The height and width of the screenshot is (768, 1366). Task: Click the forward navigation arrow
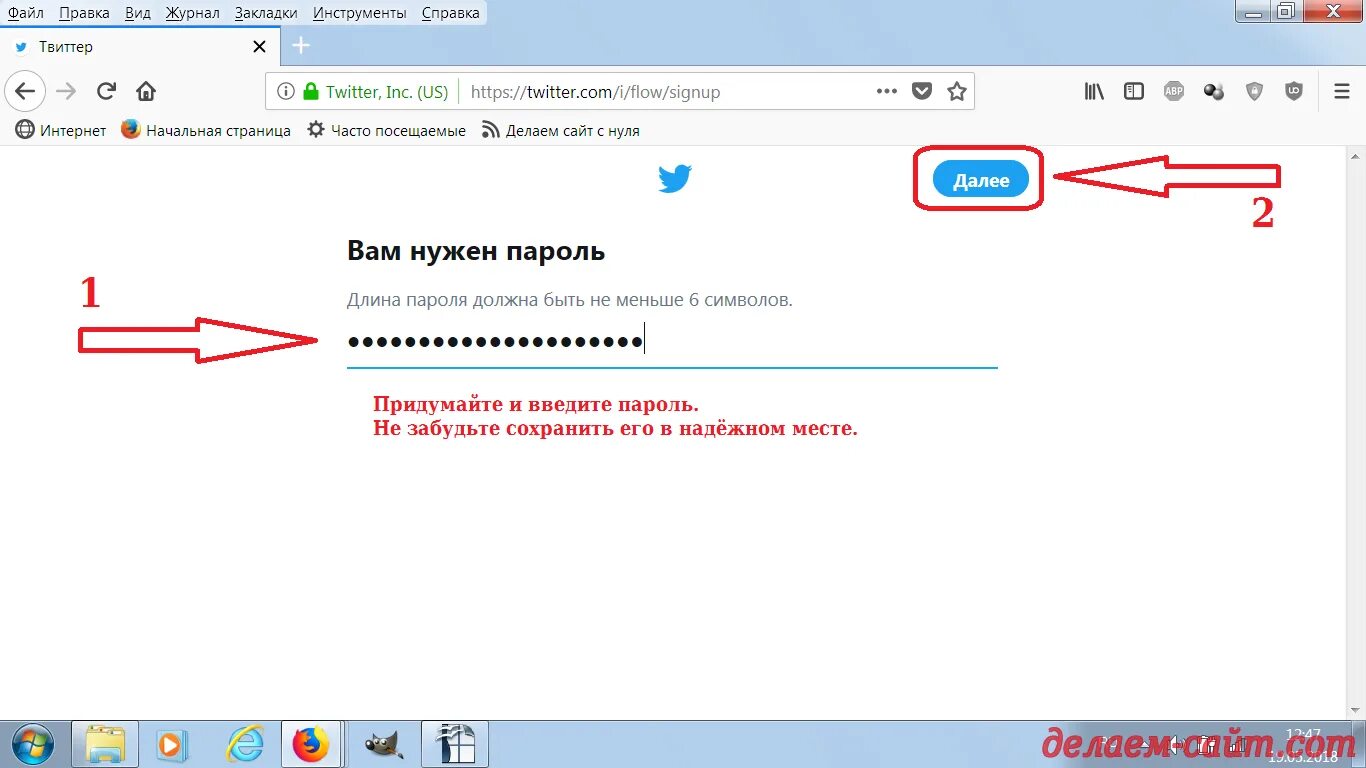[66, 92]
